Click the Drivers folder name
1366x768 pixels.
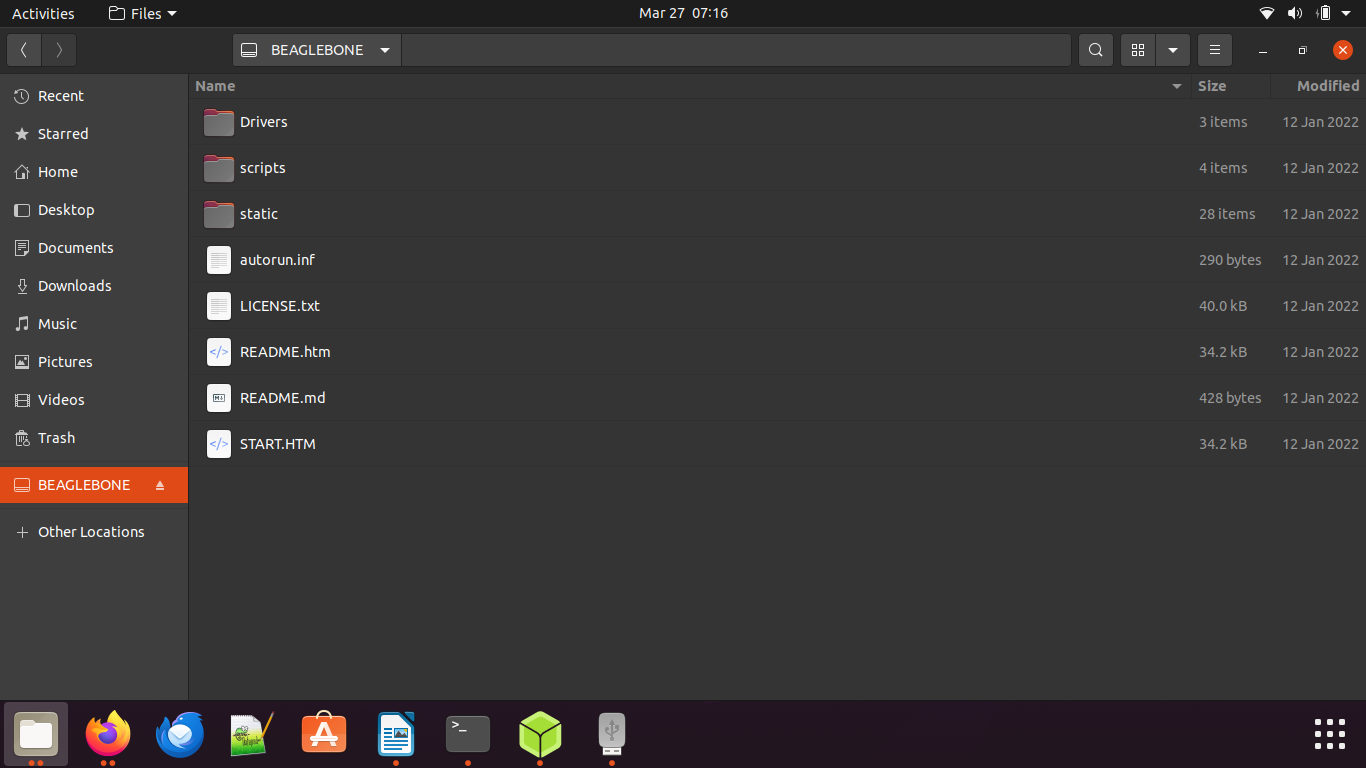[x=264, y=122]
